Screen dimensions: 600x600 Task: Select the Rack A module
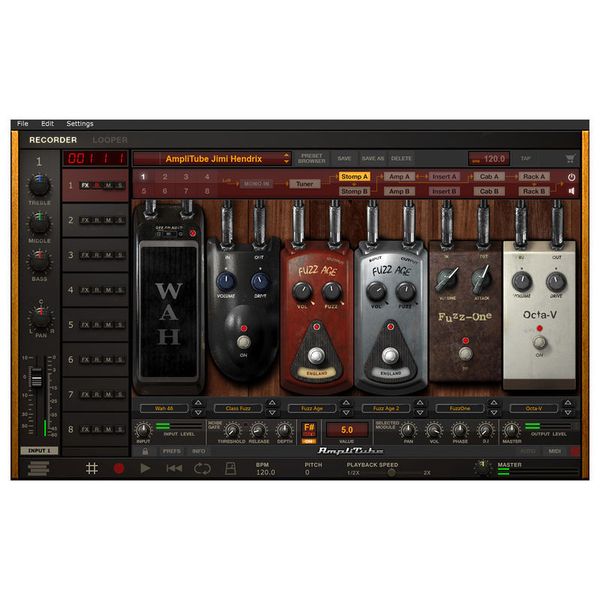[x=534, y=177]
